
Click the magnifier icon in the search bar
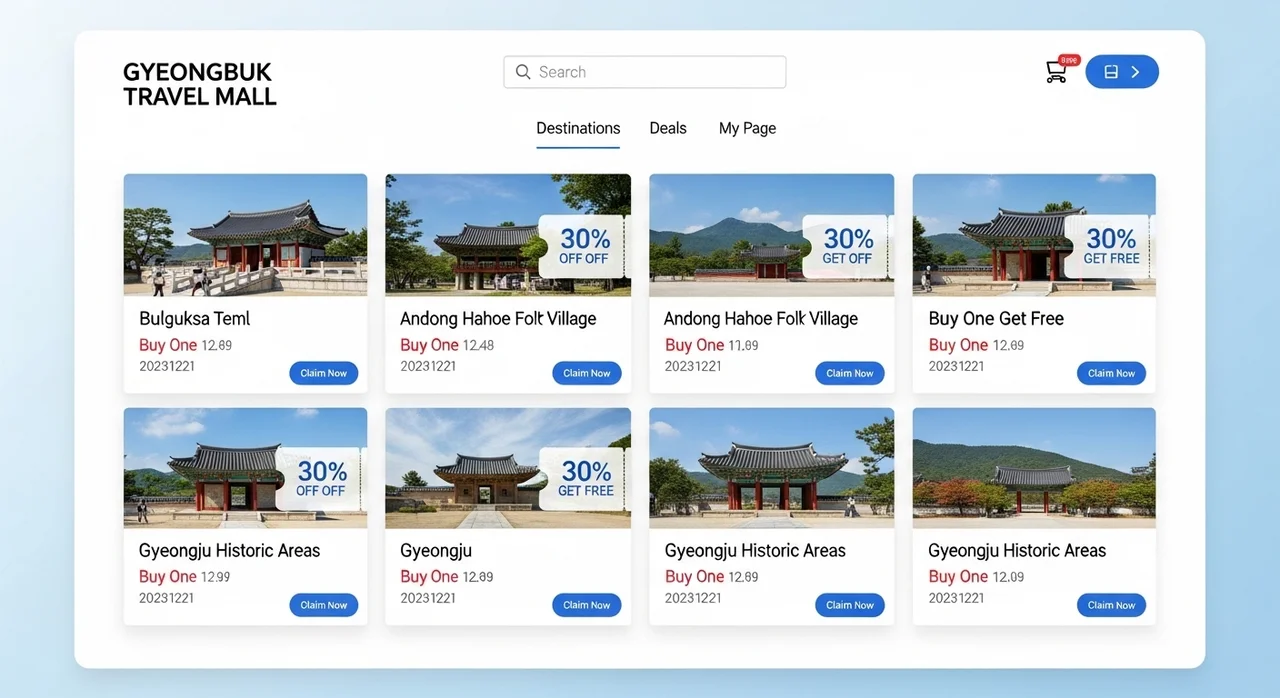tap(522, 72)
